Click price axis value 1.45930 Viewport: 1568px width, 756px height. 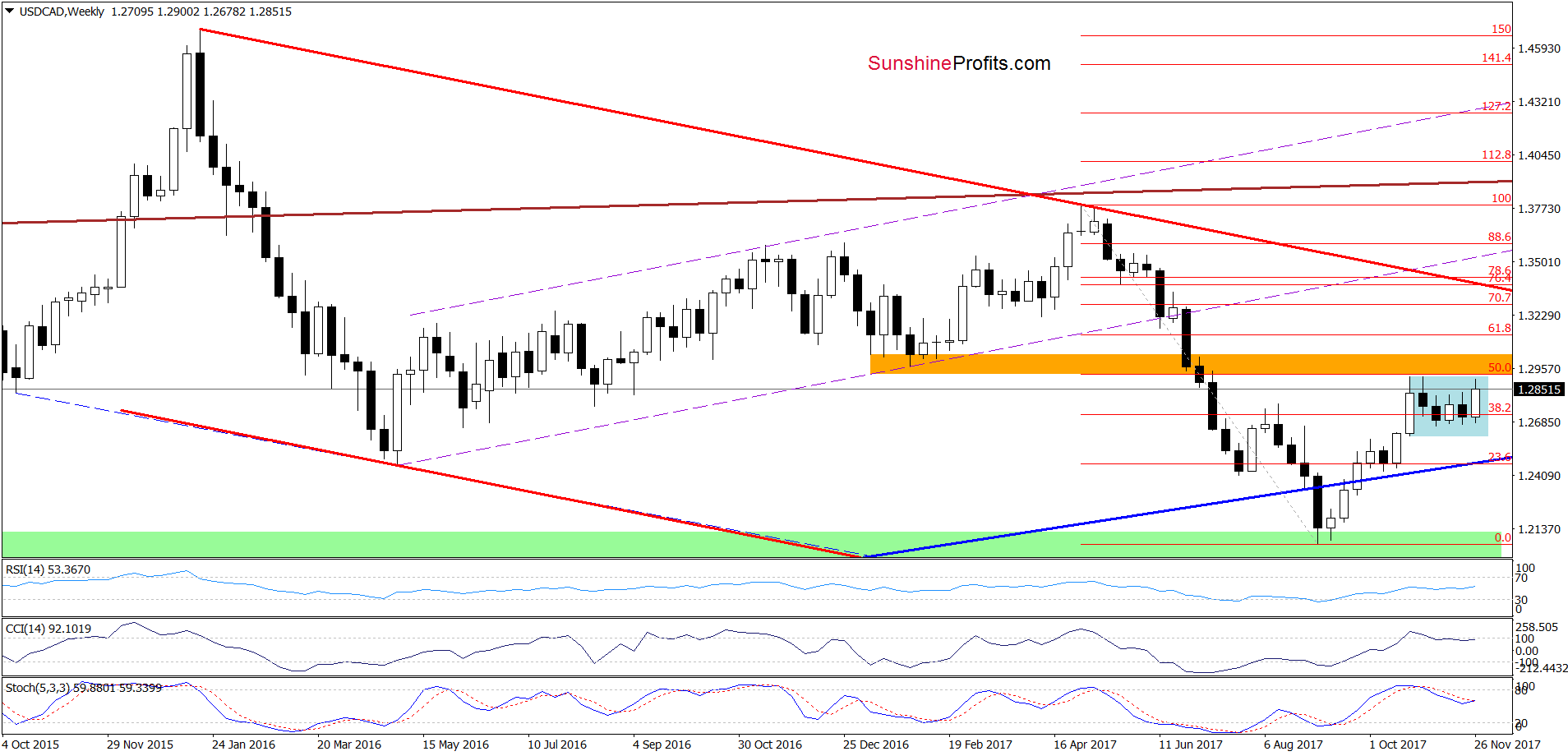pos(1538,48)
